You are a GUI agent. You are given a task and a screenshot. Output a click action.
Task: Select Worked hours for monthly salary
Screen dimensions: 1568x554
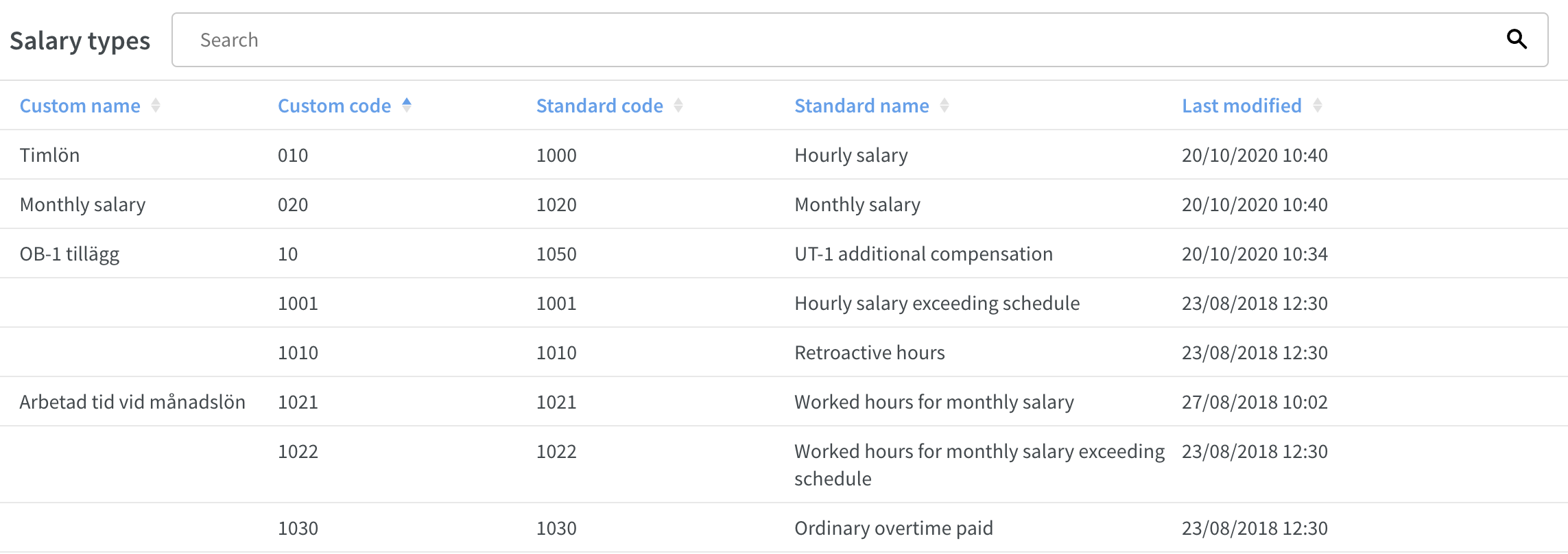[x=934, y=402]
